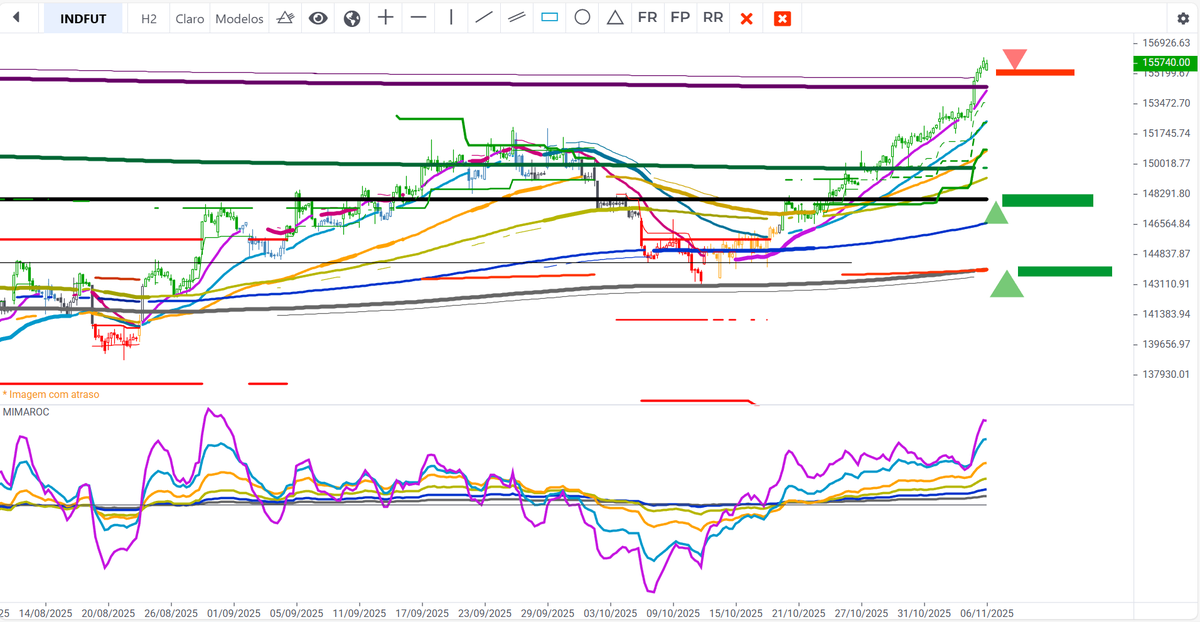Click price axis value 148291.80
This screenshot has width=1200, height=622.
click(x=1166, y=193)
